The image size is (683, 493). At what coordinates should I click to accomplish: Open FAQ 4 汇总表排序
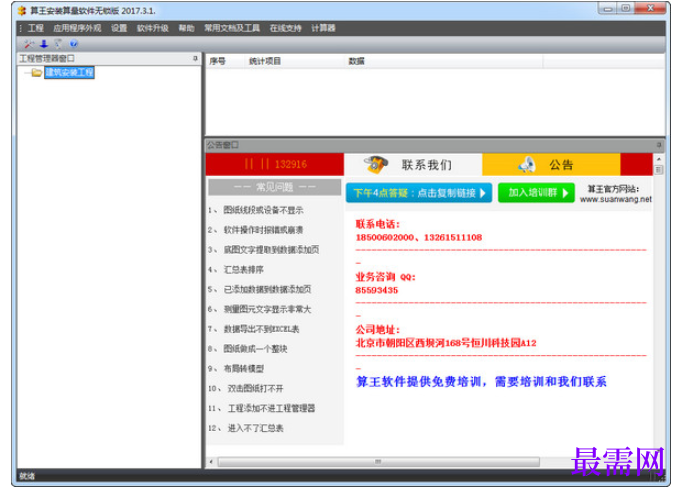(236, 270)
